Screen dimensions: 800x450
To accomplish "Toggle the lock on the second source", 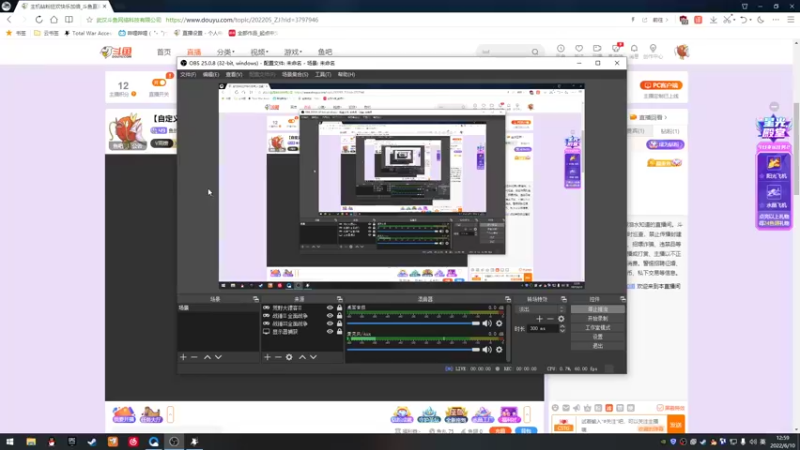I will 339,316.
